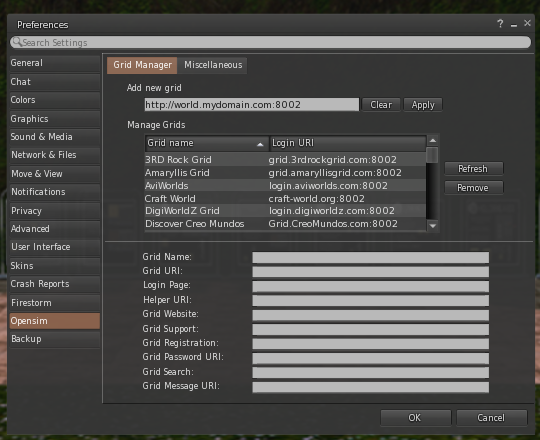Image resolution: width=540 pixels, height=440 pixels.
Task: Click the grid list scroll-down arrow
Action: (x=433, y=226)
